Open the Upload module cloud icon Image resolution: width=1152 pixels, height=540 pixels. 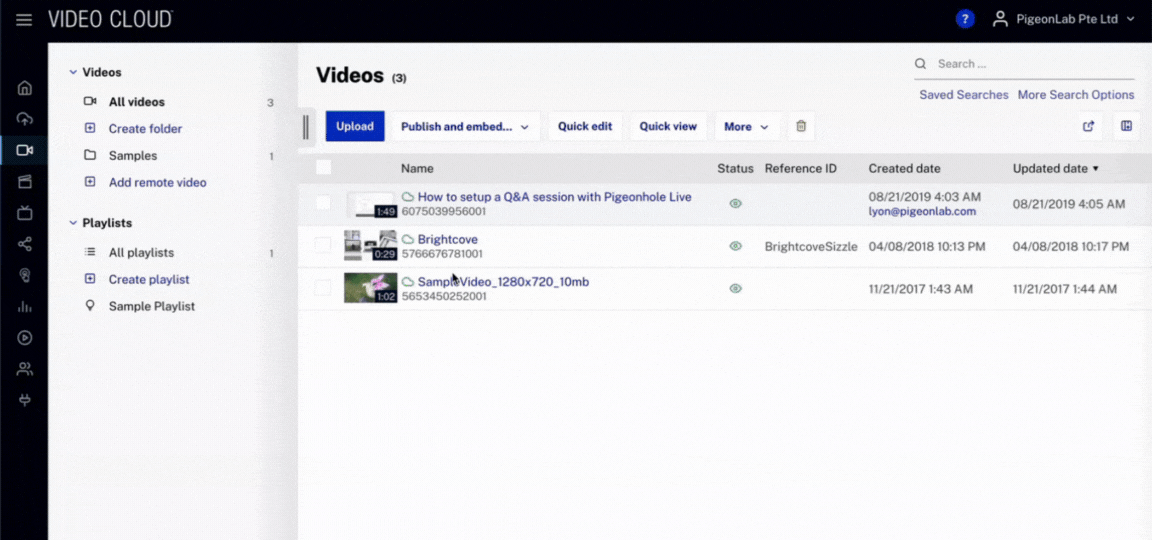click(24, 119)
